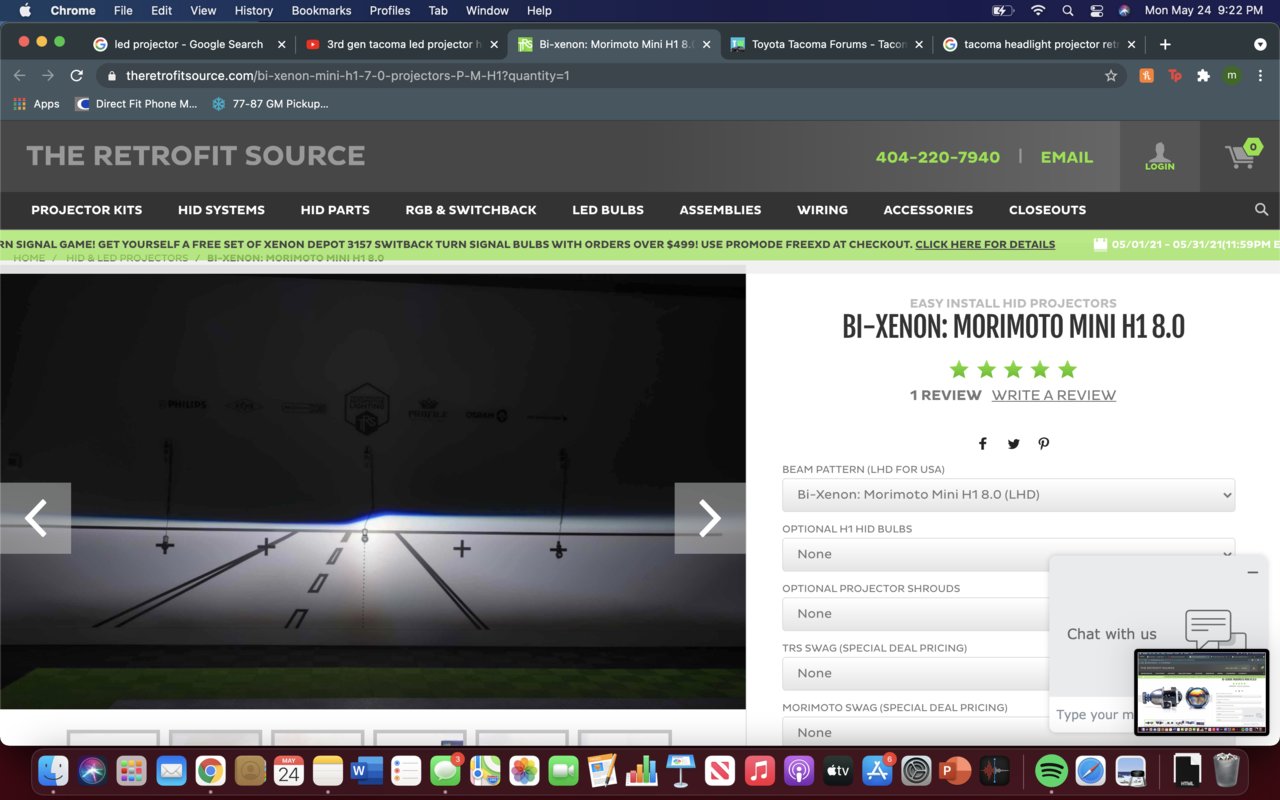The width and height of the screenshot is (1280, 800).
Task: Open the Extensions puzzle piece menu
Action: point(1203,75)
